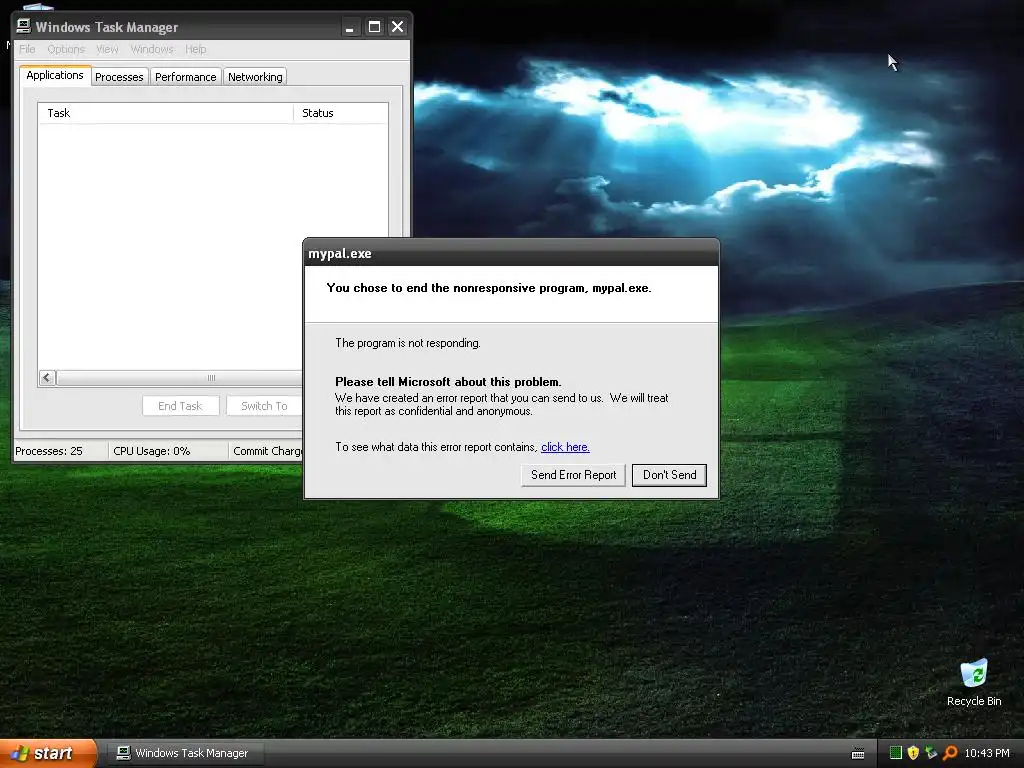
Task: Click the Start button
Action: click(48, 753)
